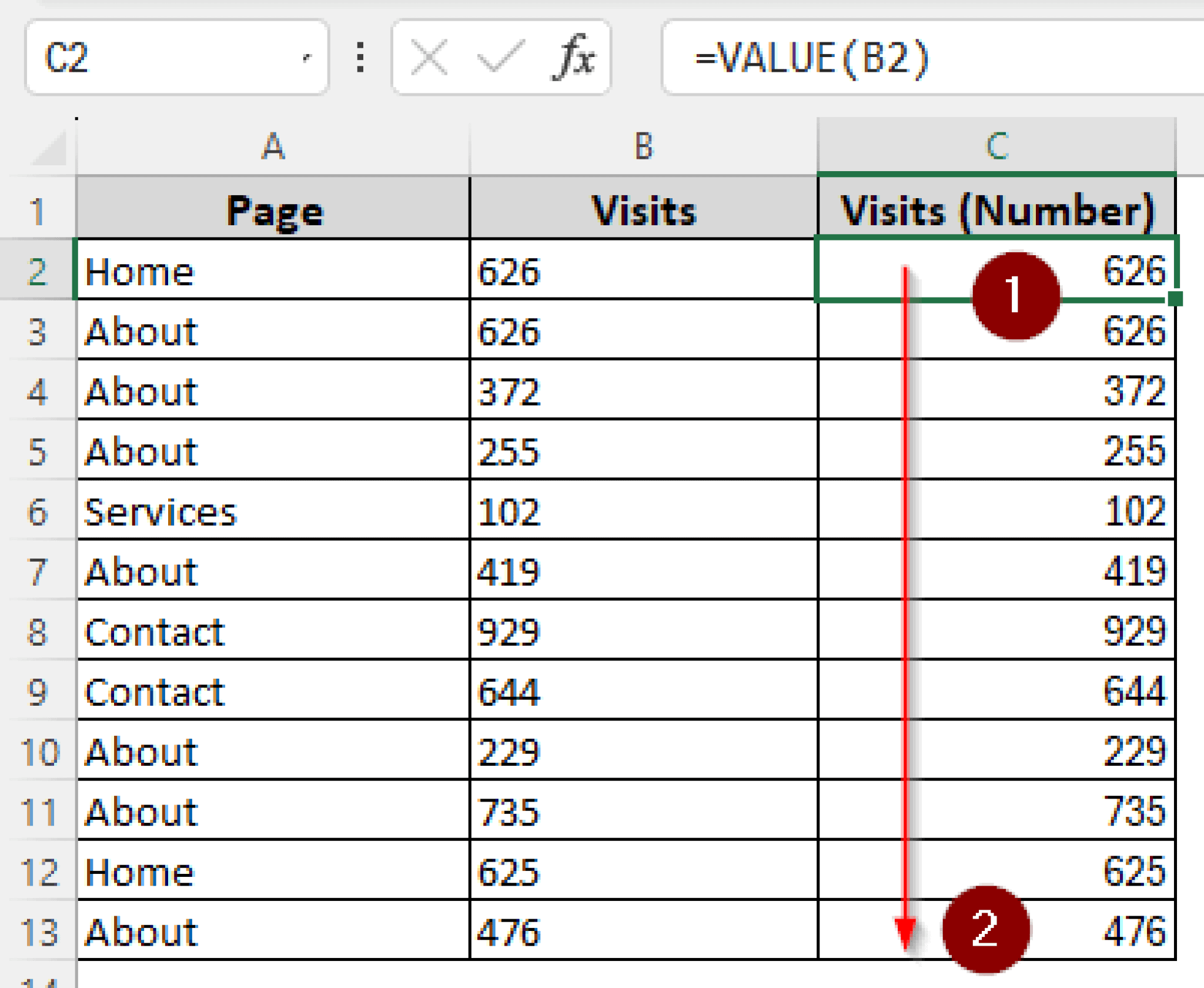The height and width of the screenshot is (988, 1204).
Task: Click the Name Box displaying C2
Action: pyautogui.click(x=118, y=56)
